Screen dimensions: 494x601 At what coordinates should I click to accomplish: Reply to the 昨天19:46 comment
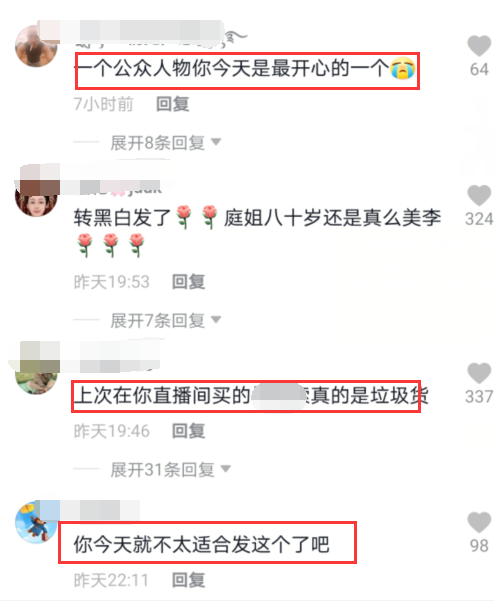click(188, 431)
